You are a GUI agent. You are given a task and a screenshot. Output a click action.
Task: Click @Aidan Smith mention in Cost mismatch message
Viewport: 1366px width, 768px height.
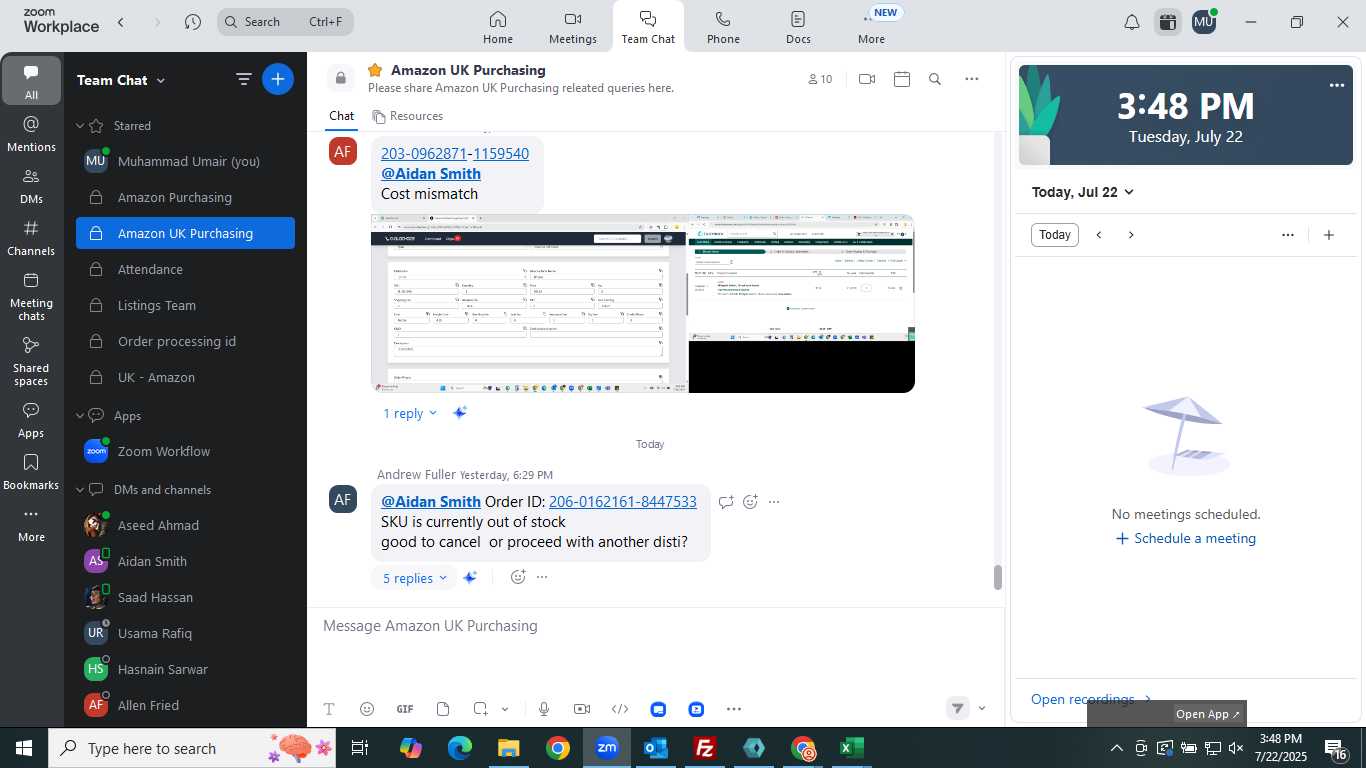pyautogui.click(x=431, y=174)
